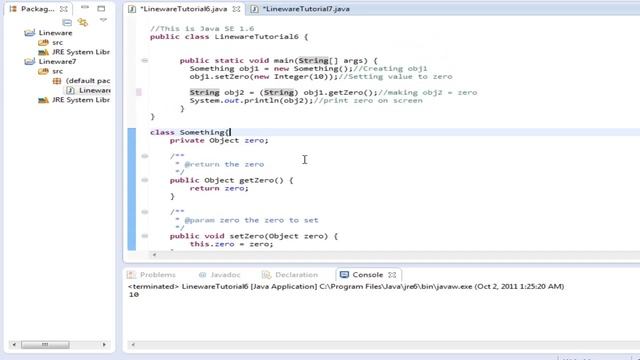Click editor horizontal scrollbar left arrow
The image size is (640, 360).
point(154,255)
